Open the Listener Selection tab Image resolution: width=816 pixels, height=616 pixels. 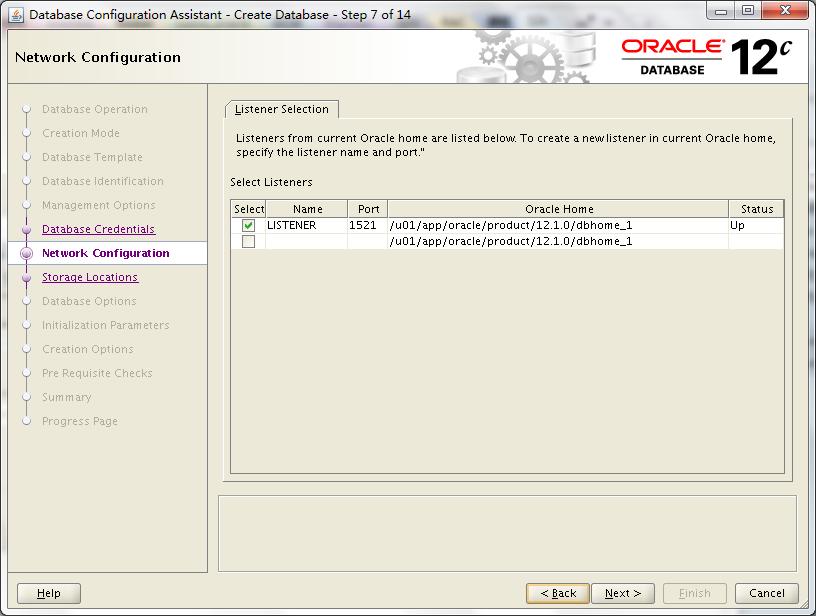(282, 109)
